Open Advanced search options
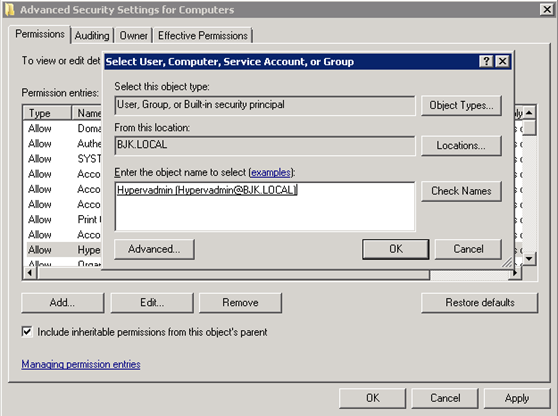 154,249
